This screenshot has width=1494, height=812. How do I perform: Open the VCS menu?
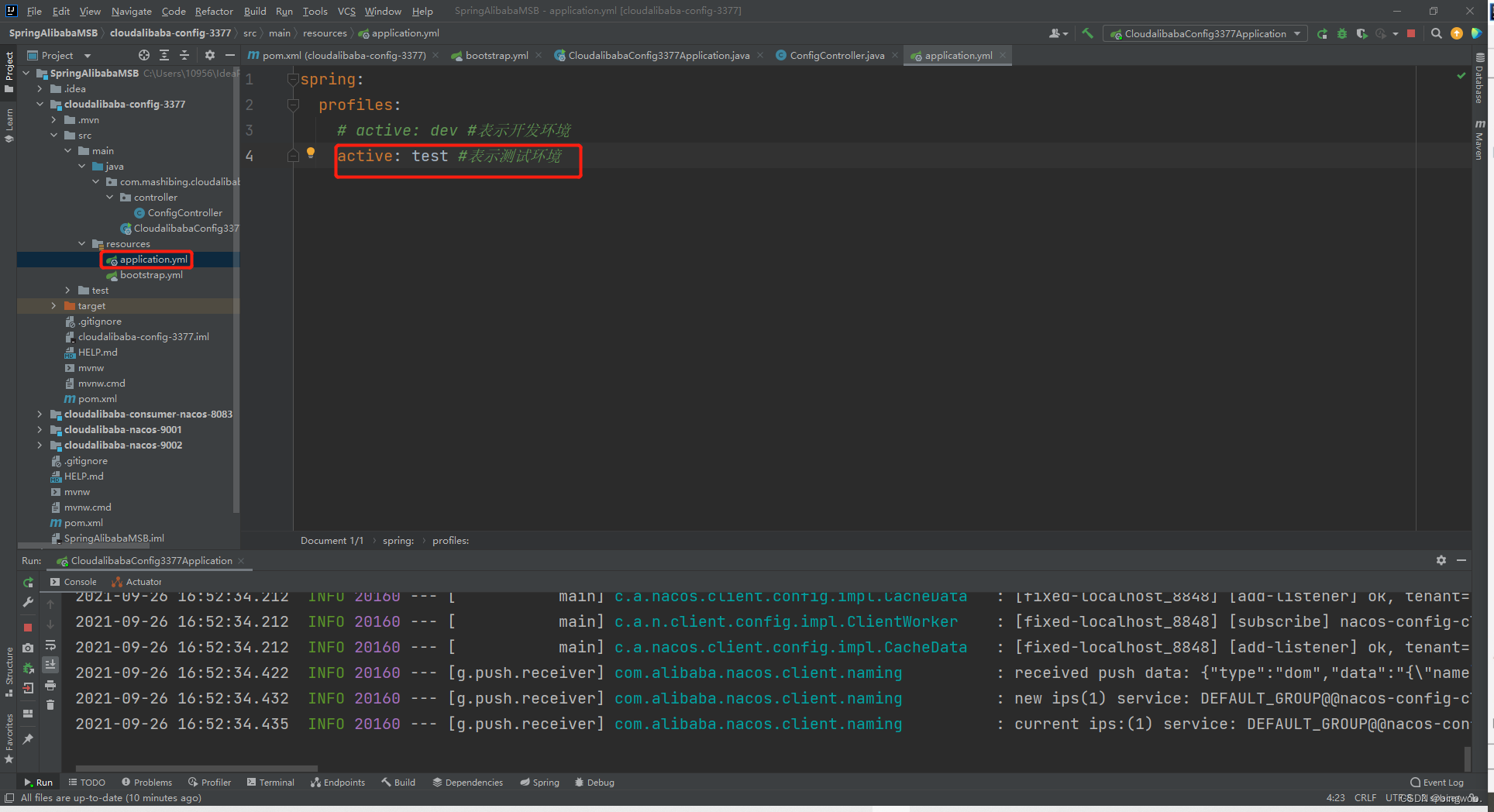pyautogui.click(x=346, y=11)
